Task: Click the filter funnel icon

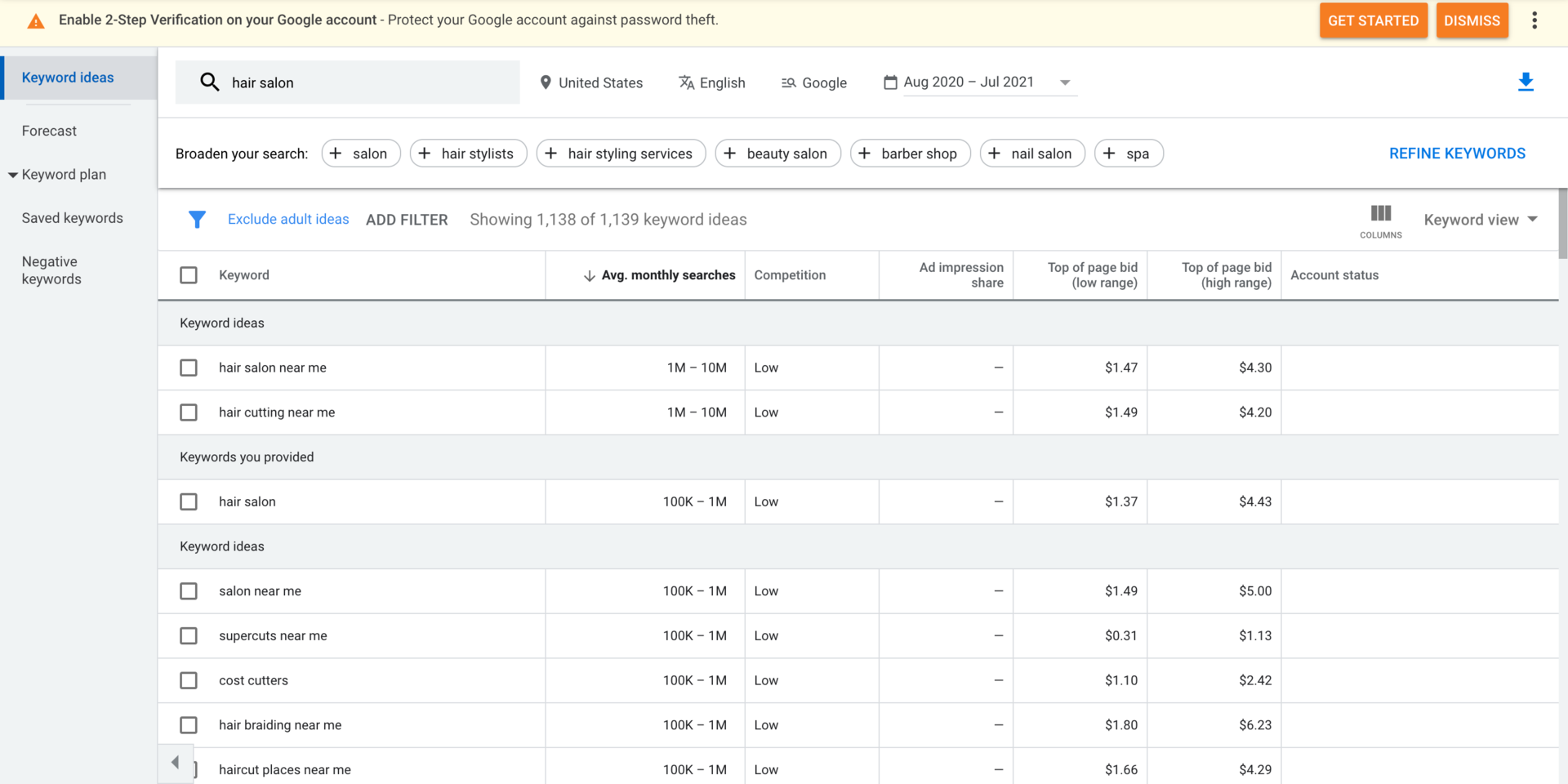Action: click(x=197, y=219)
